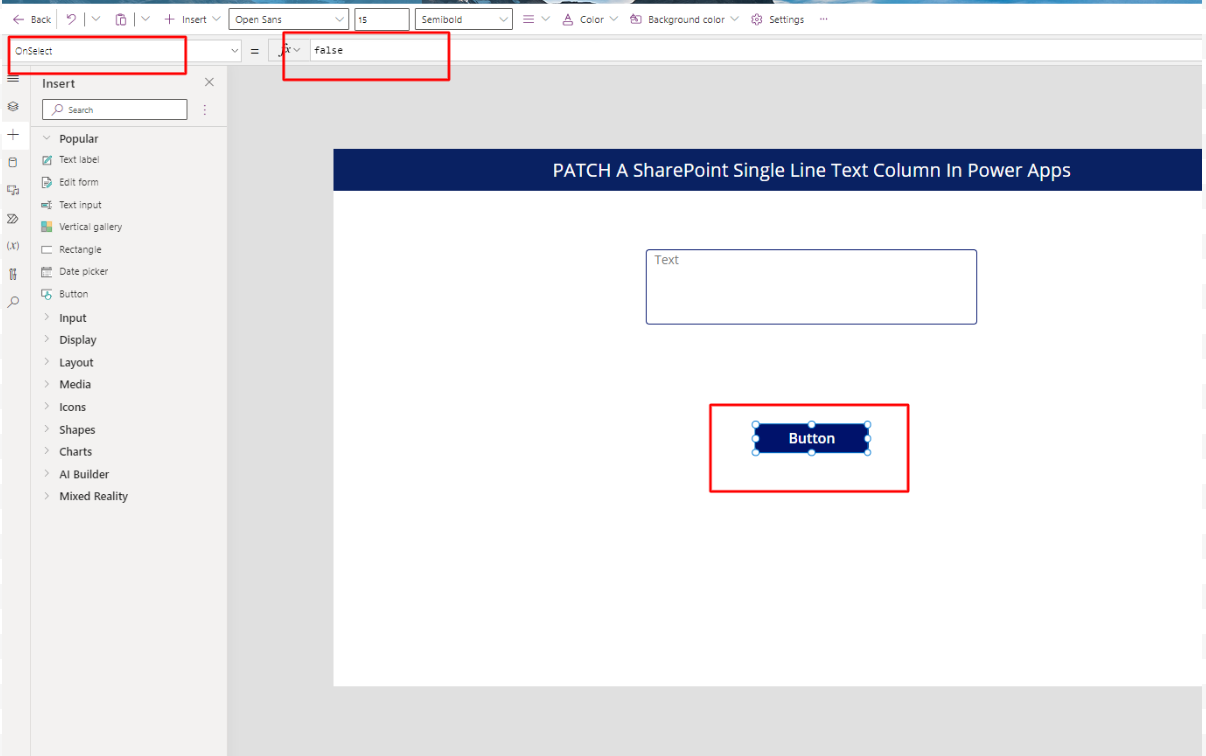Click the Paste clipboard icon
1206x756 pixels.
(x=120, y=19)
